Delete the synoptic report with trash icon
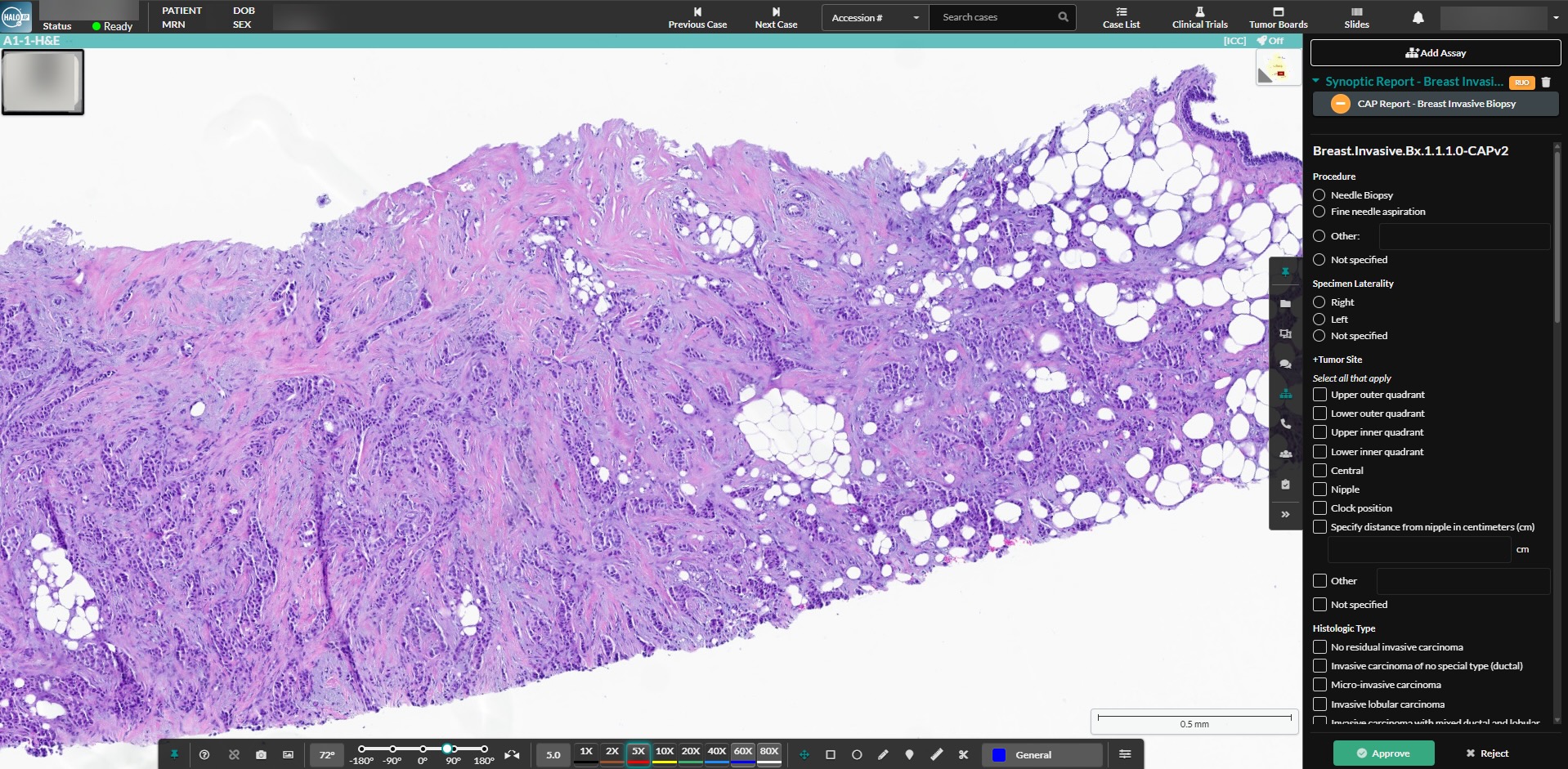This screenshot has width=1568, height=769. click(x=1546, y=82)
